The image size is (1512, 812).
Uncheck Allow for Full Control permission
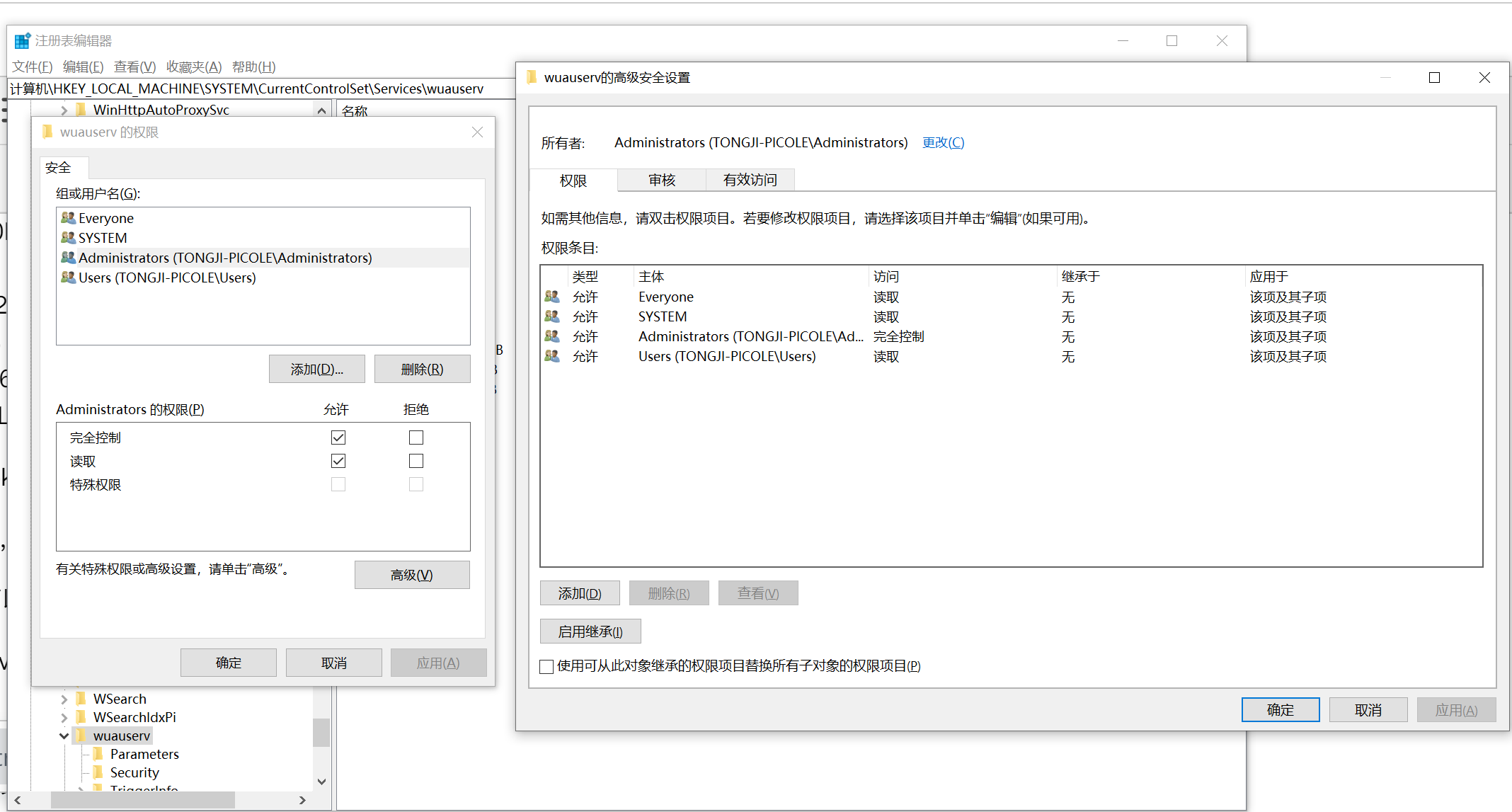click(x=338, y=438)
